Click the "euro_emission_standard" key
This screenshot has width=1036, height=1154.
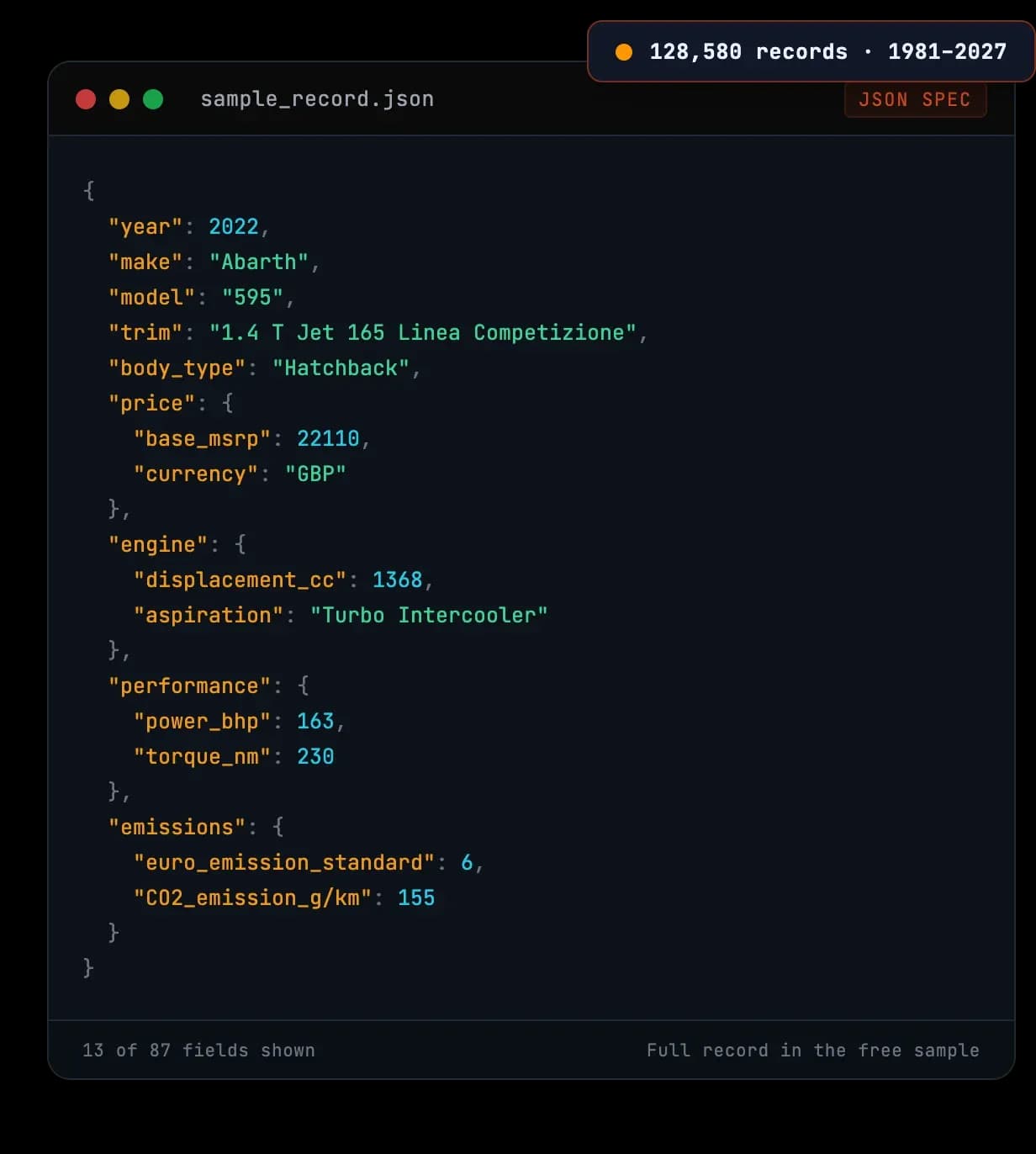(284, 863)
